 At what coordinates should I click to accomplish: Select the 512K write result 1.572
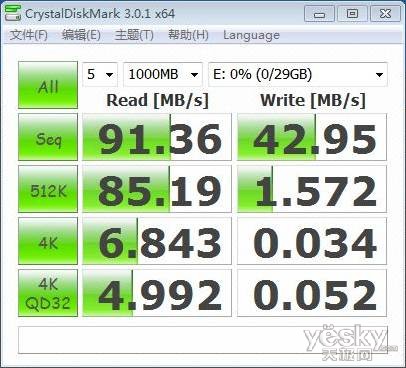[x=312, y=189]
